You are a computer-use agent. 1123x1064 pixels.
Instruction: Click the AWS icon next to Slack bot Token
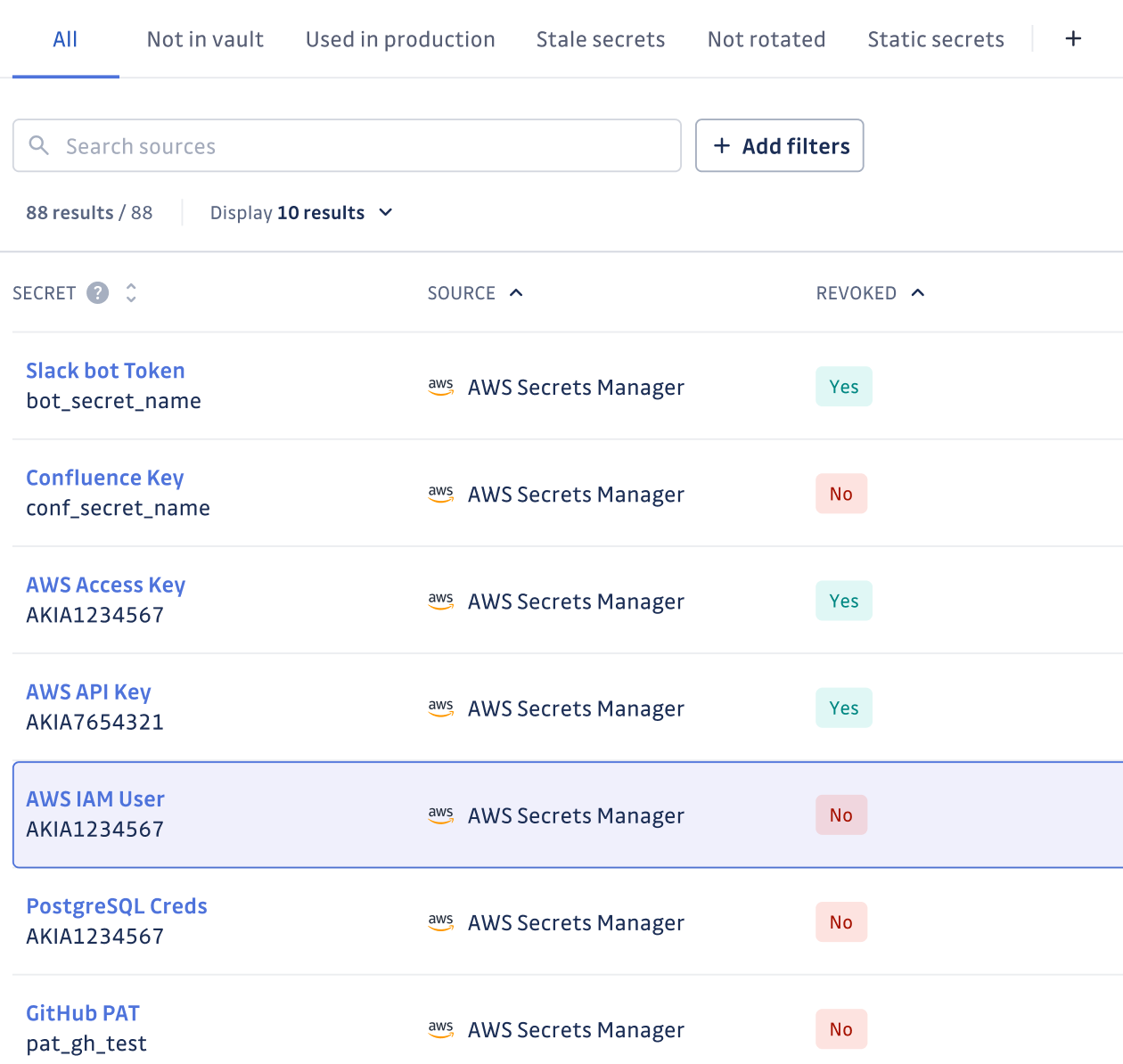coord(441,387)
